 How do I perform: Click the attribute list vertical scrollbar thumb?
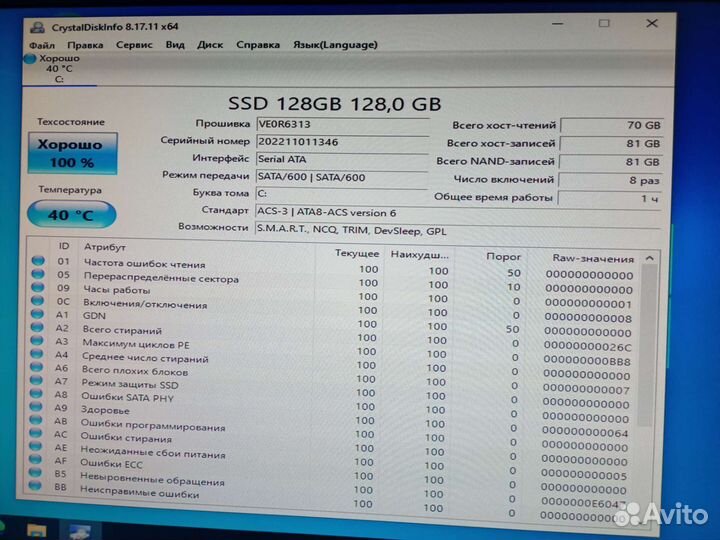tap(646, 347)
